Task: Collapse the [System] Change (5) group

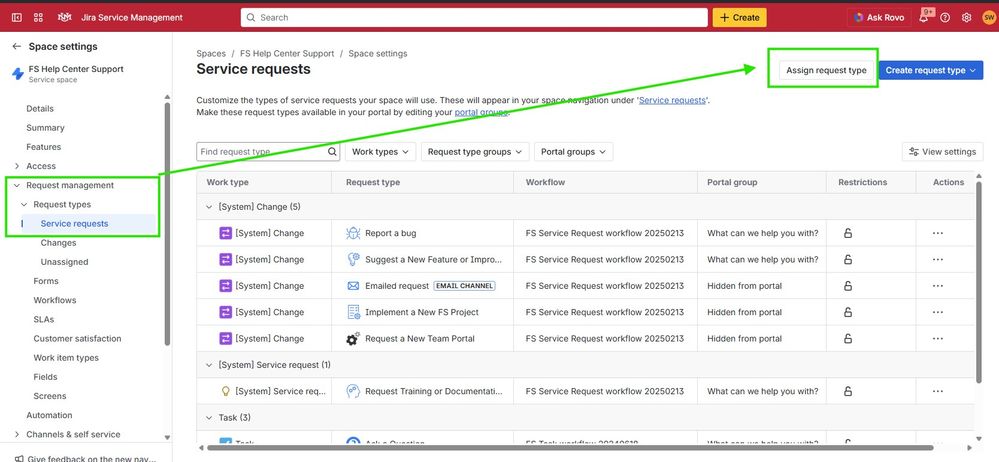Action: pos(208,207)
